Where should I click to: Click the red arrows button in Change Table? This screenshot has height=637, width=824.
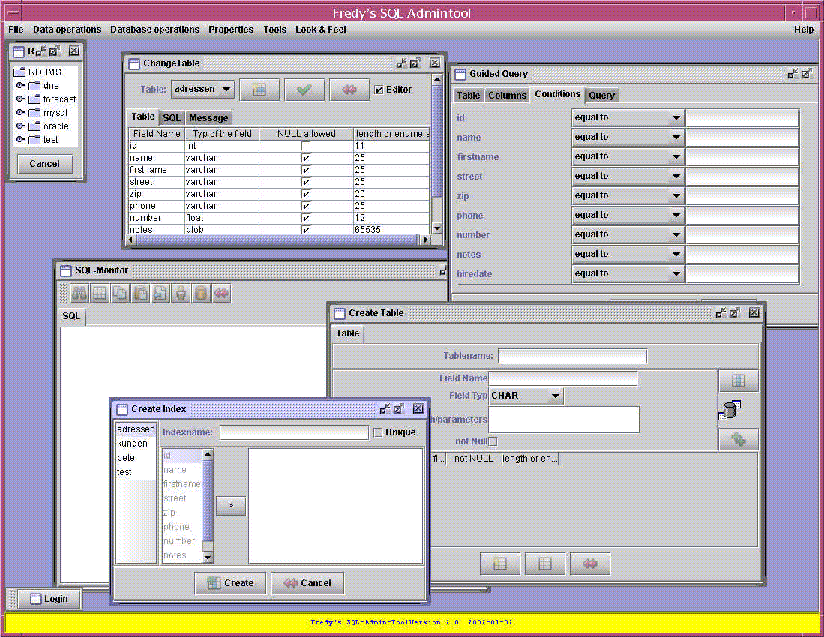(349, 90)
